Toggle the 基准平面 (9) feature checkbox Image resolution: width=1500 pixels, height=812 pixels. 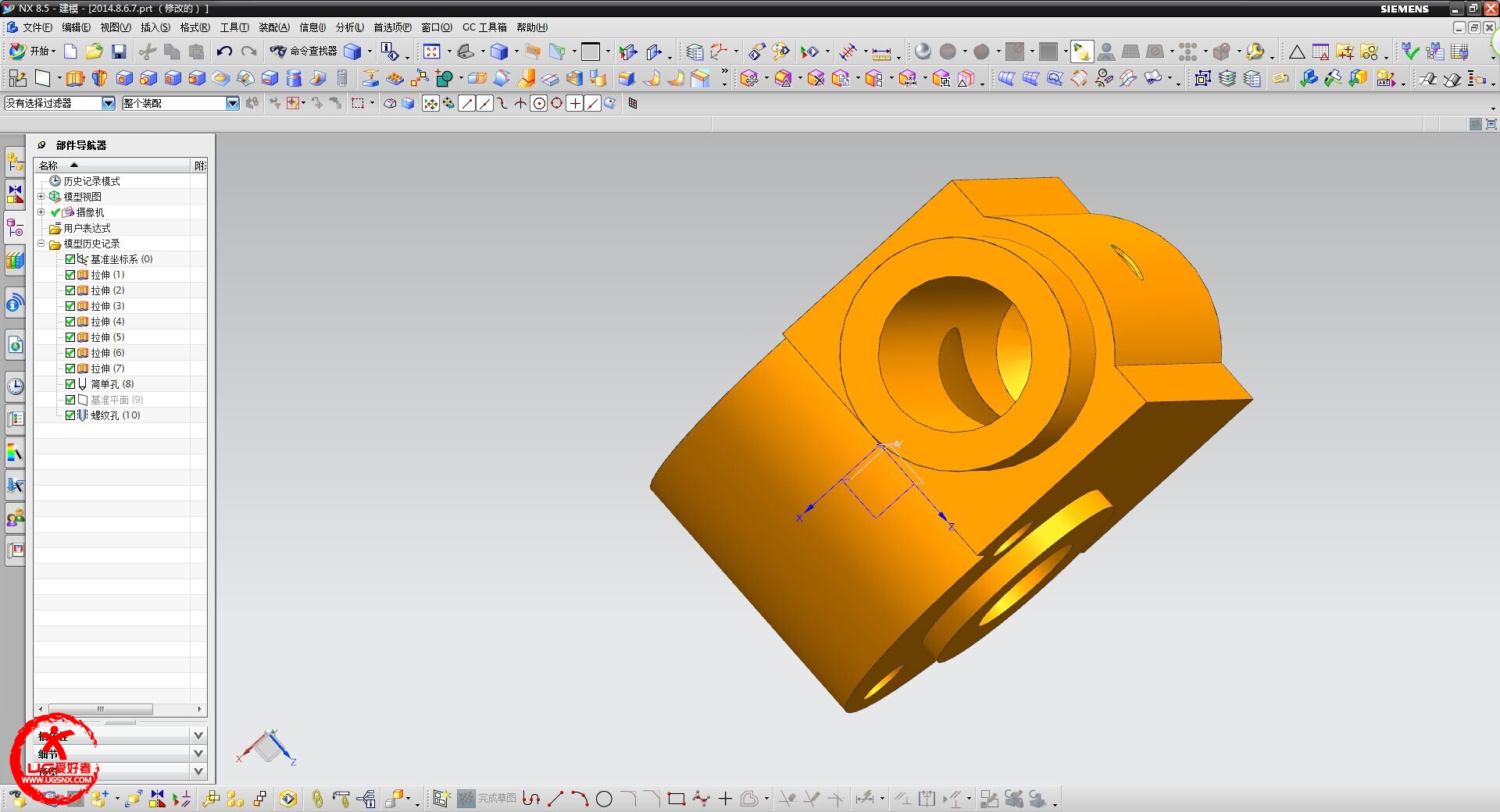70,400
